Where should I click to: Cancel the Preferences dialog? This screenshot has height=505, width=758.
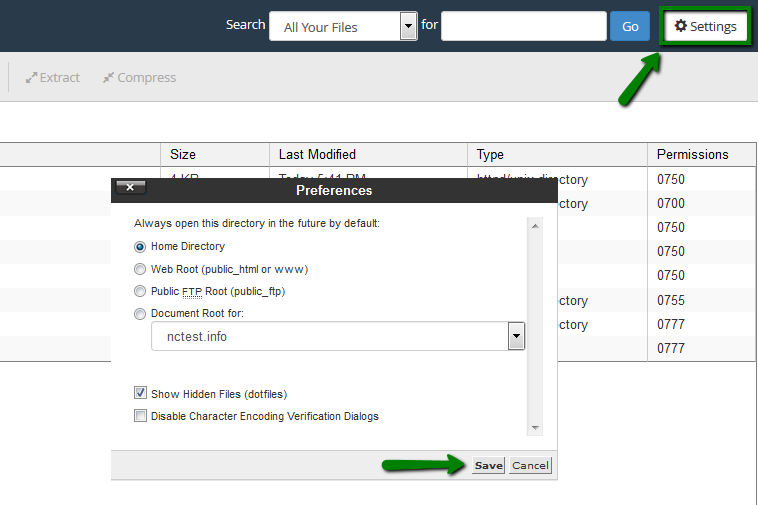530,465
